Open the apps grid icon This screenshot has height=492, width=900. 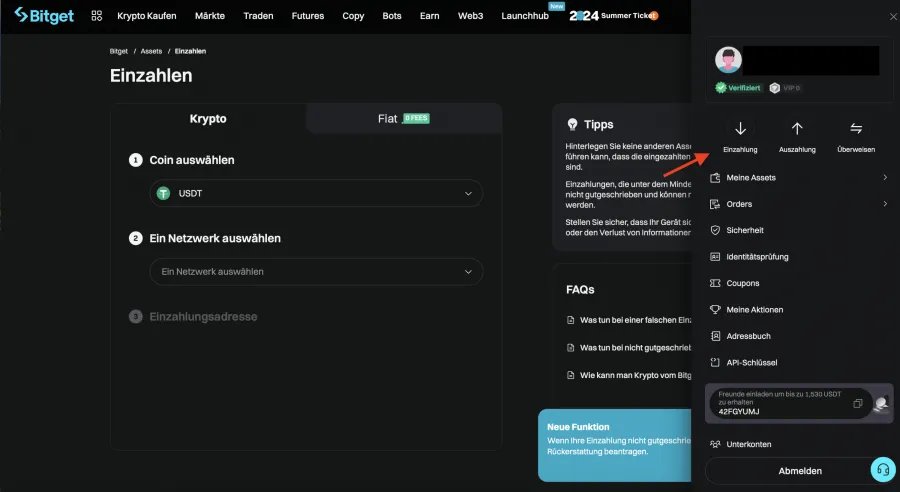(x=96, y=16)
